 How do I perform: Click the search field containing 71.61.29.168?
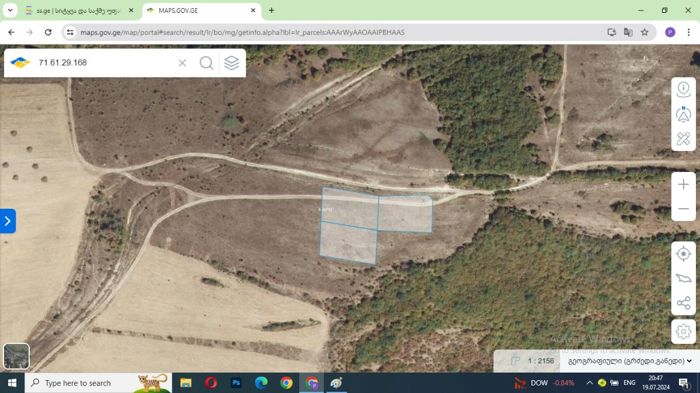[x=105, y=63]
